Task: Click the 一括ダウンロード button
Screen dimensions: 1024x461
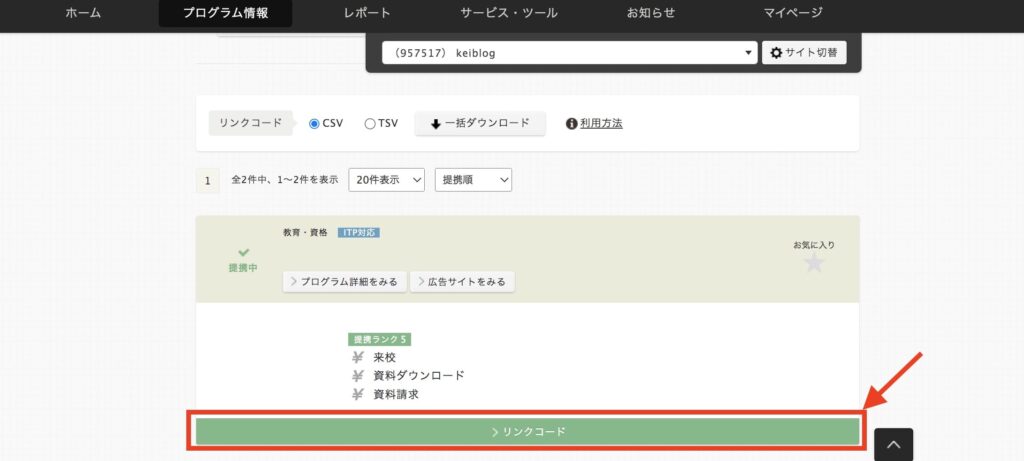Action: 480,123
